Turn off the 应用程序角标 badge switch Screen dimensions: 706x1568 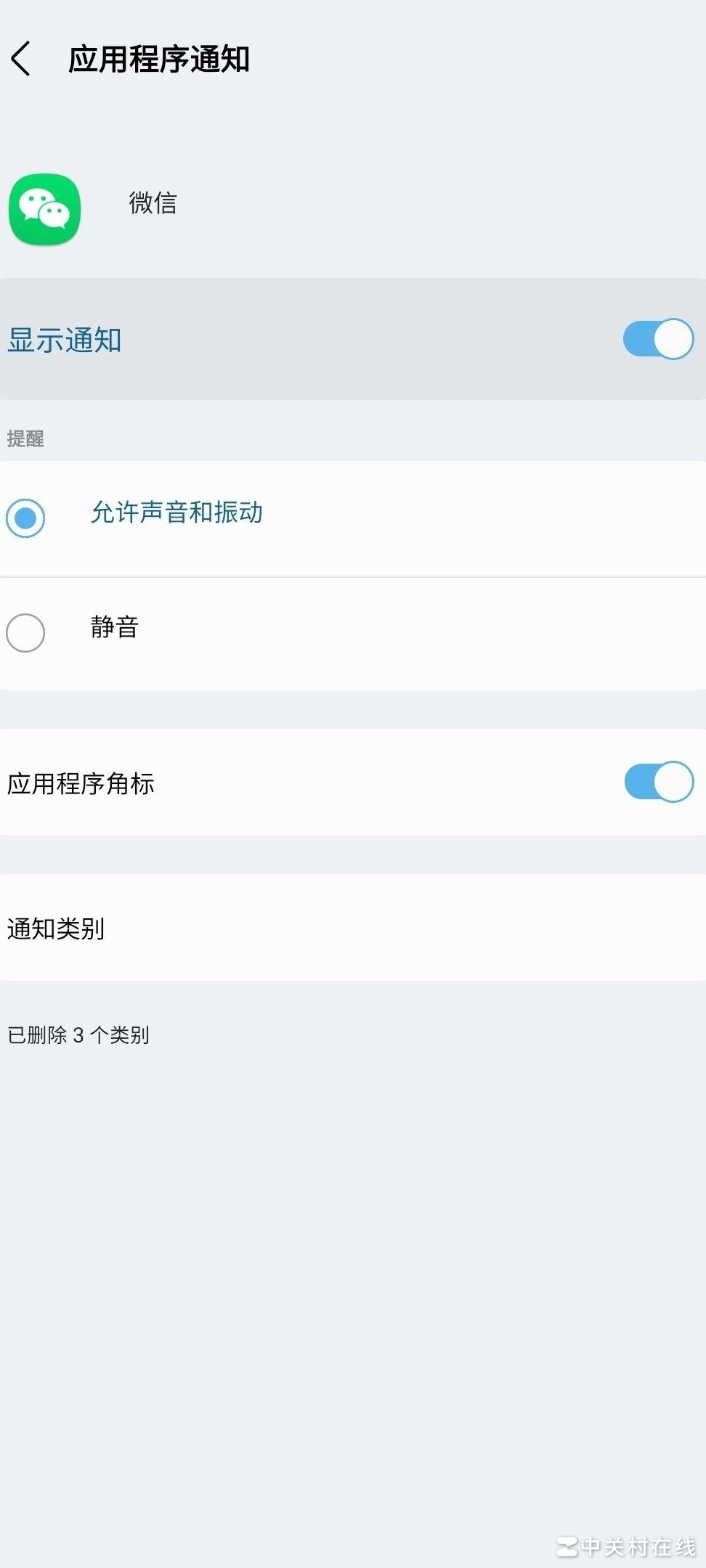tap(657, 782)
